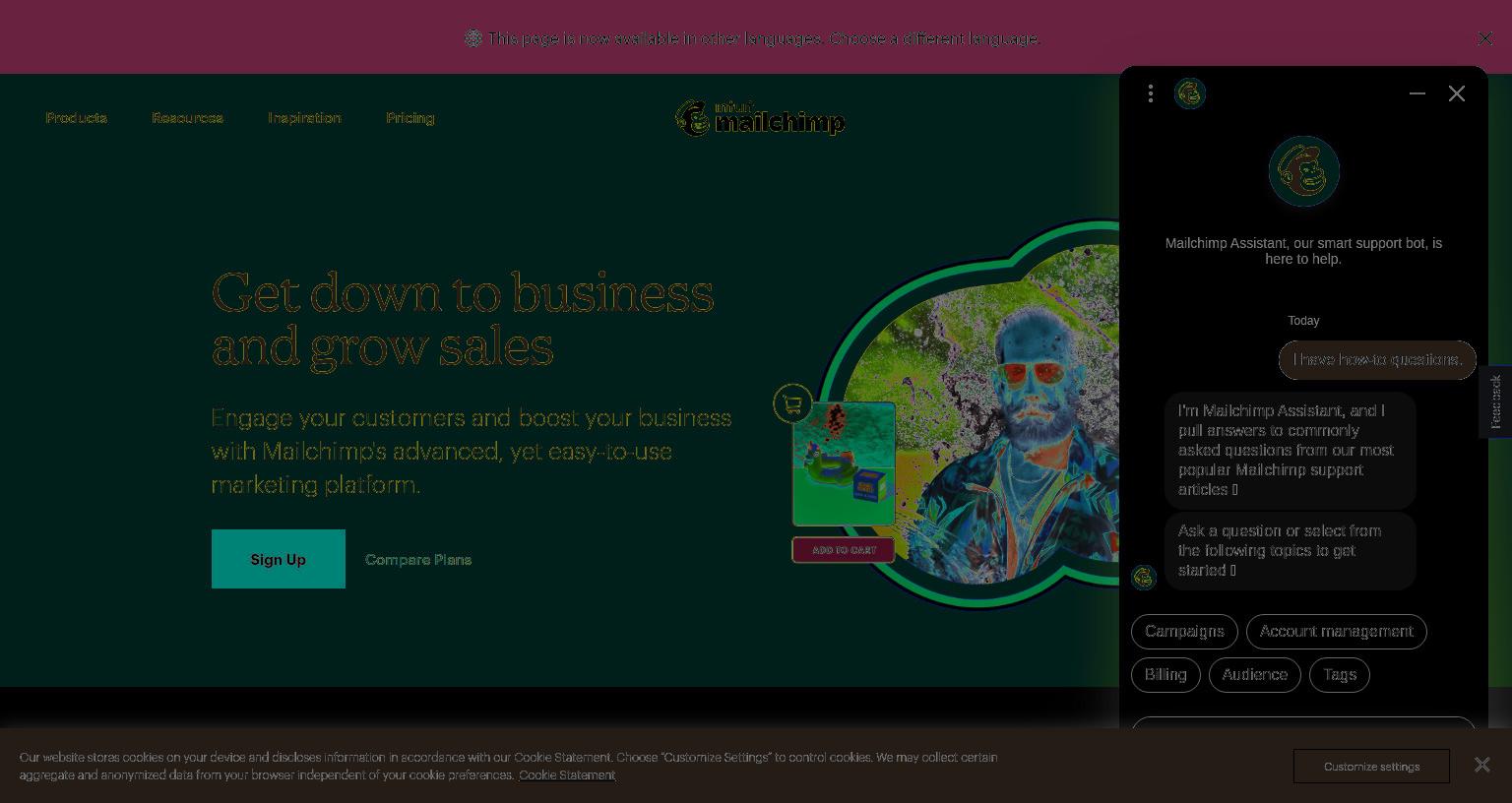Click the 'I'm Mailchimp Assistant' chat message
This screenshot has width=1512, height=803.
tap(1290, 451)
